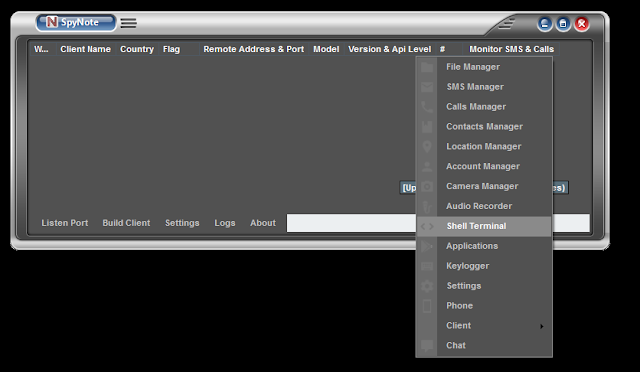Open the Listen Port option
This screenshot has height=372, width=640.
tap(64, 223)
